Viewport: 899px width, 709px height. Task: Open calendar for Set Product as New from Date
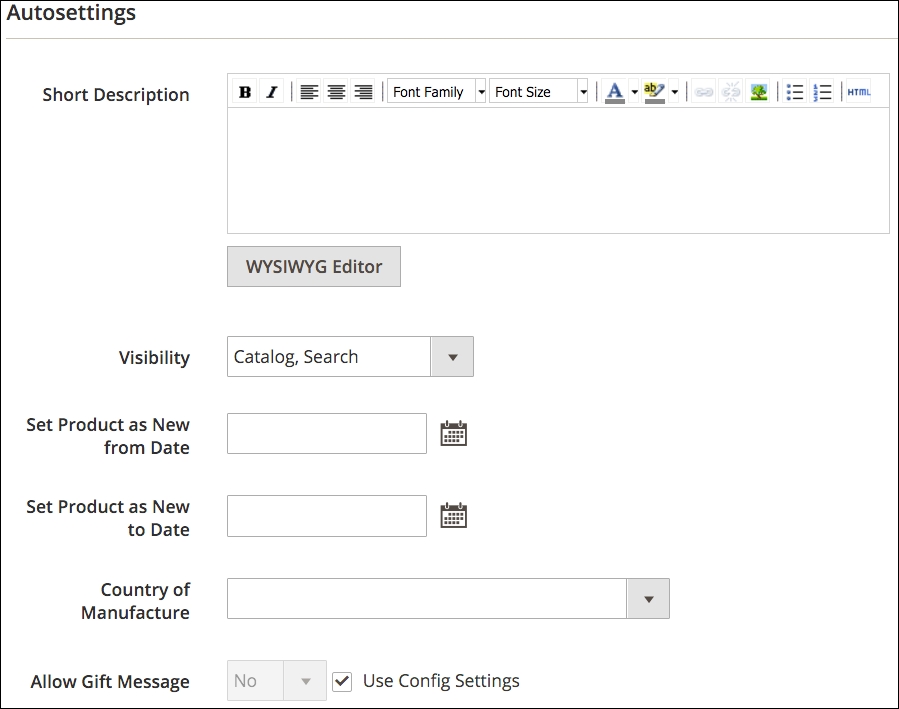[x=453, y=432]
